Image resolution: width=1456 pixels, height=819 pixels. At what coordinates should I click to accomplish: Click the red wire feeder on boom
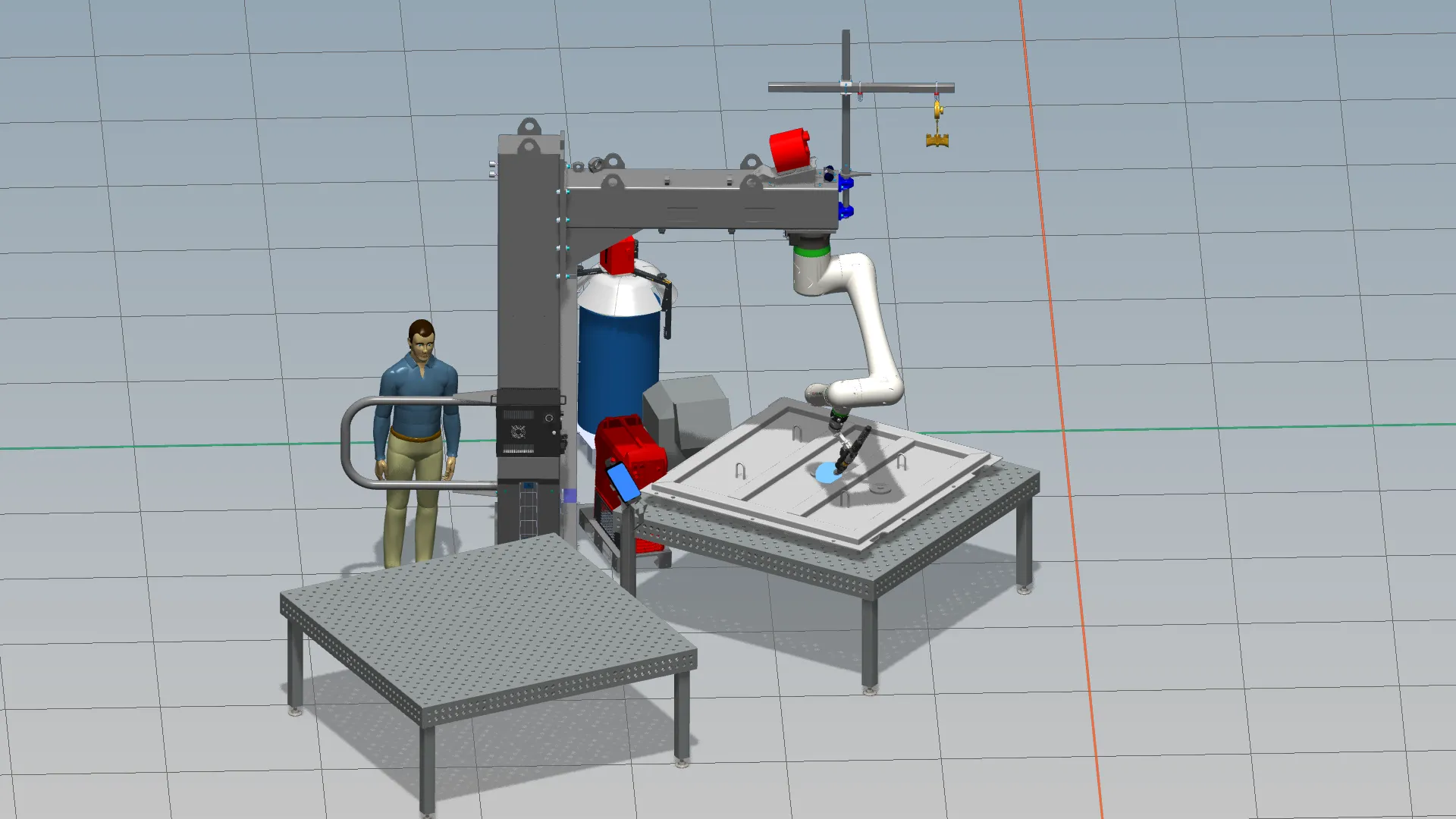789,149
